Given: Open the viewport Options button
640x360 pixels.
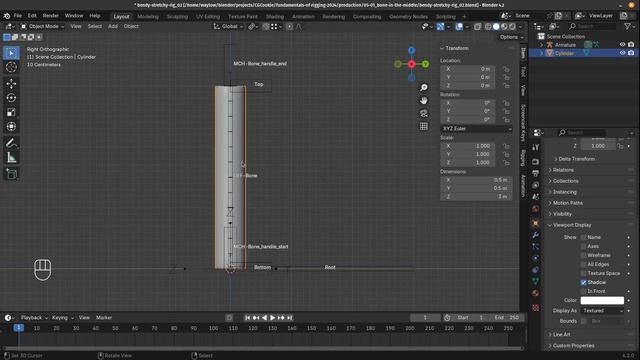Looking at the screenshot, I should click(511, 37).
